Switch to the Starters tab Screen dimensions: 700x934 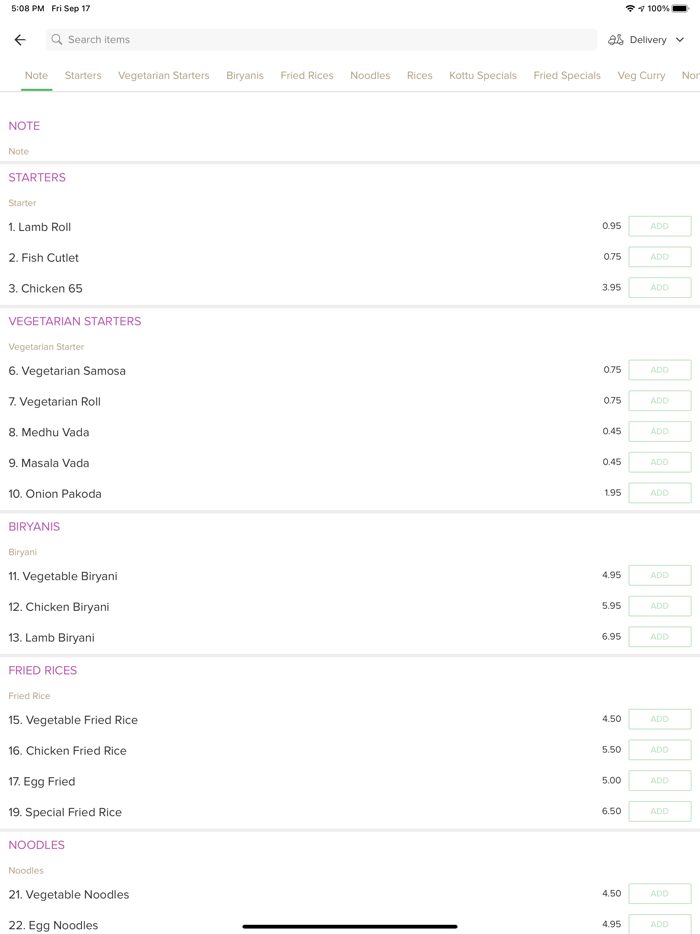coord(83,76)
